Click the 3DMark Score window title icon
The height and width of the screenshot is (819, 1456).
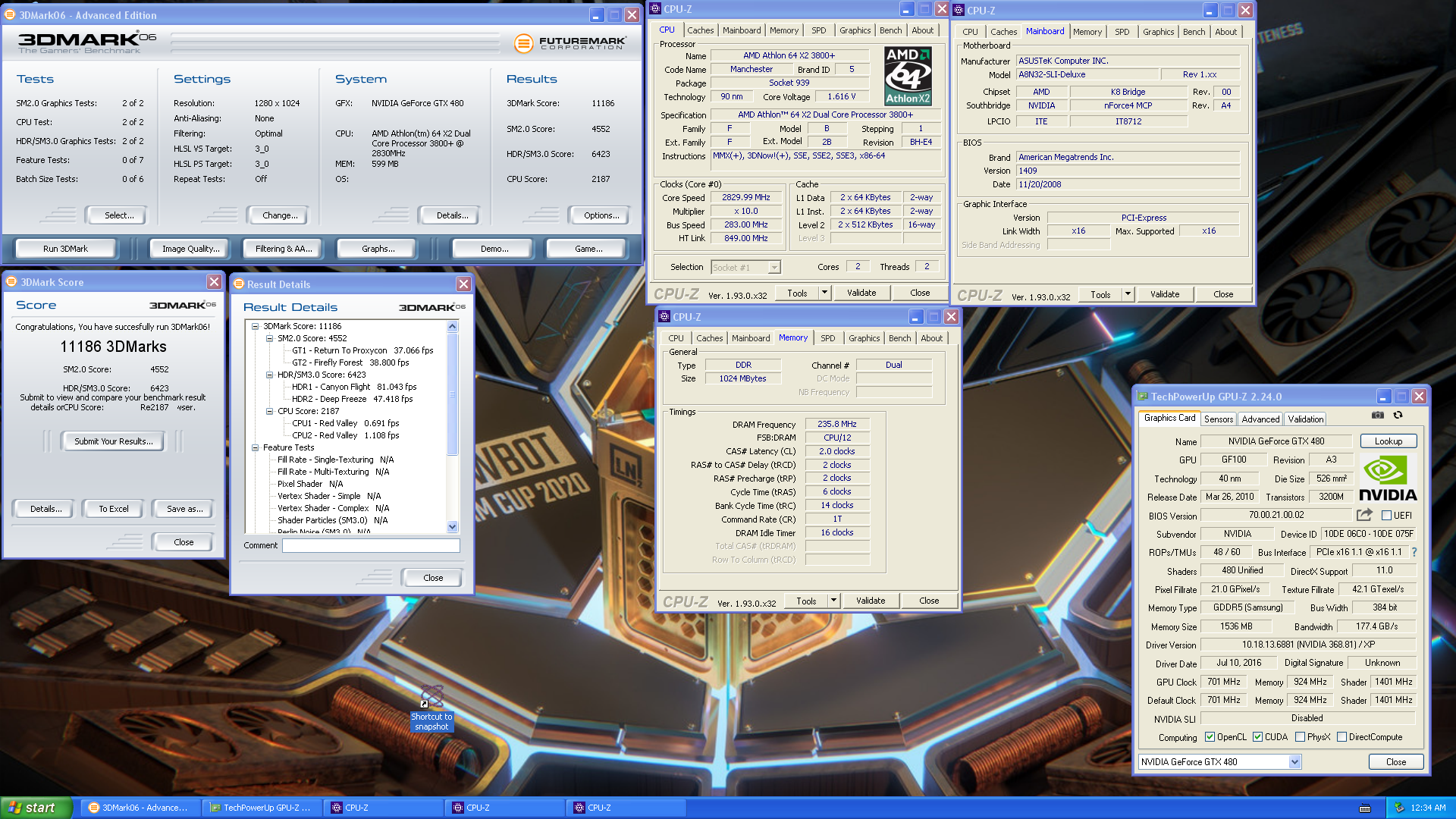(11, 281)
